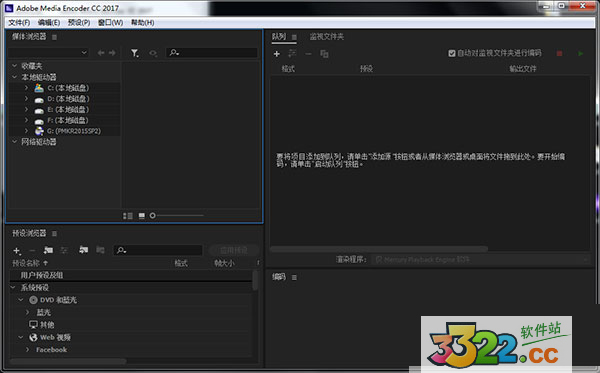600x373 pixels.
Task: Click the queue remove minus icon
Action: pos(308,54)
